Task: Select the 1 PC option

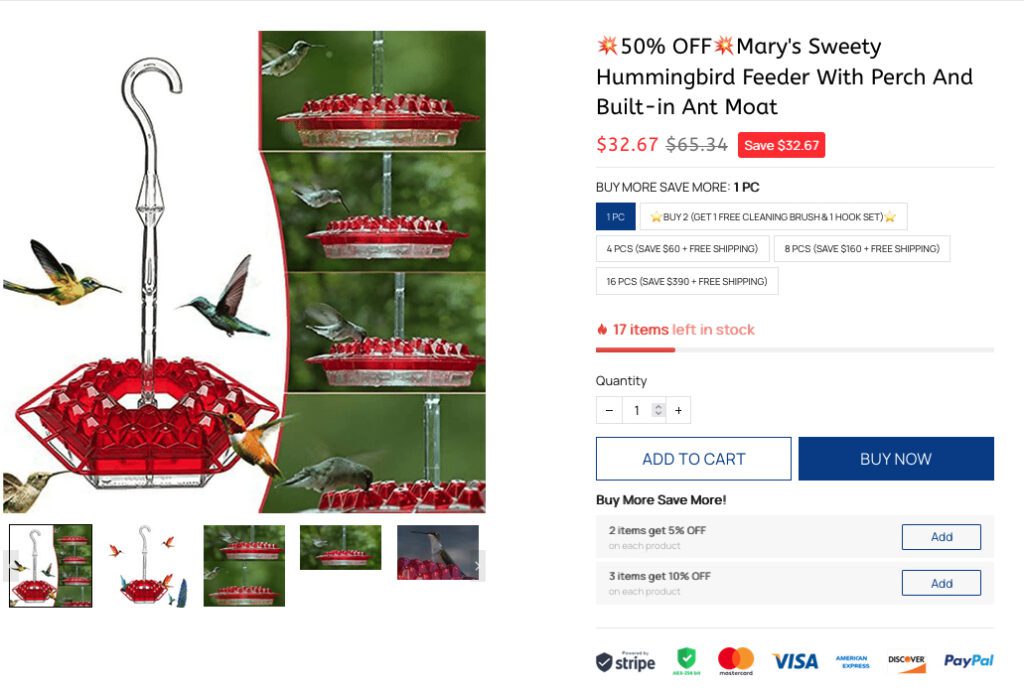Action: coord(615,217)
